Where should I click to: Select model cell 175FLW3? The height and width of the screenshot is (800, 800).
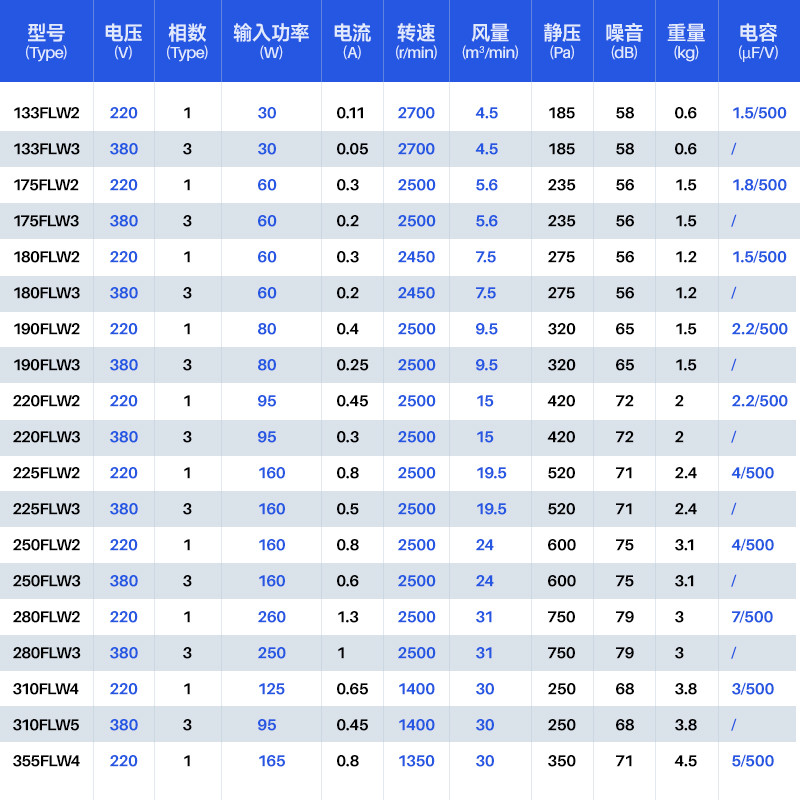pyautogui.click(x=46, y=221)
